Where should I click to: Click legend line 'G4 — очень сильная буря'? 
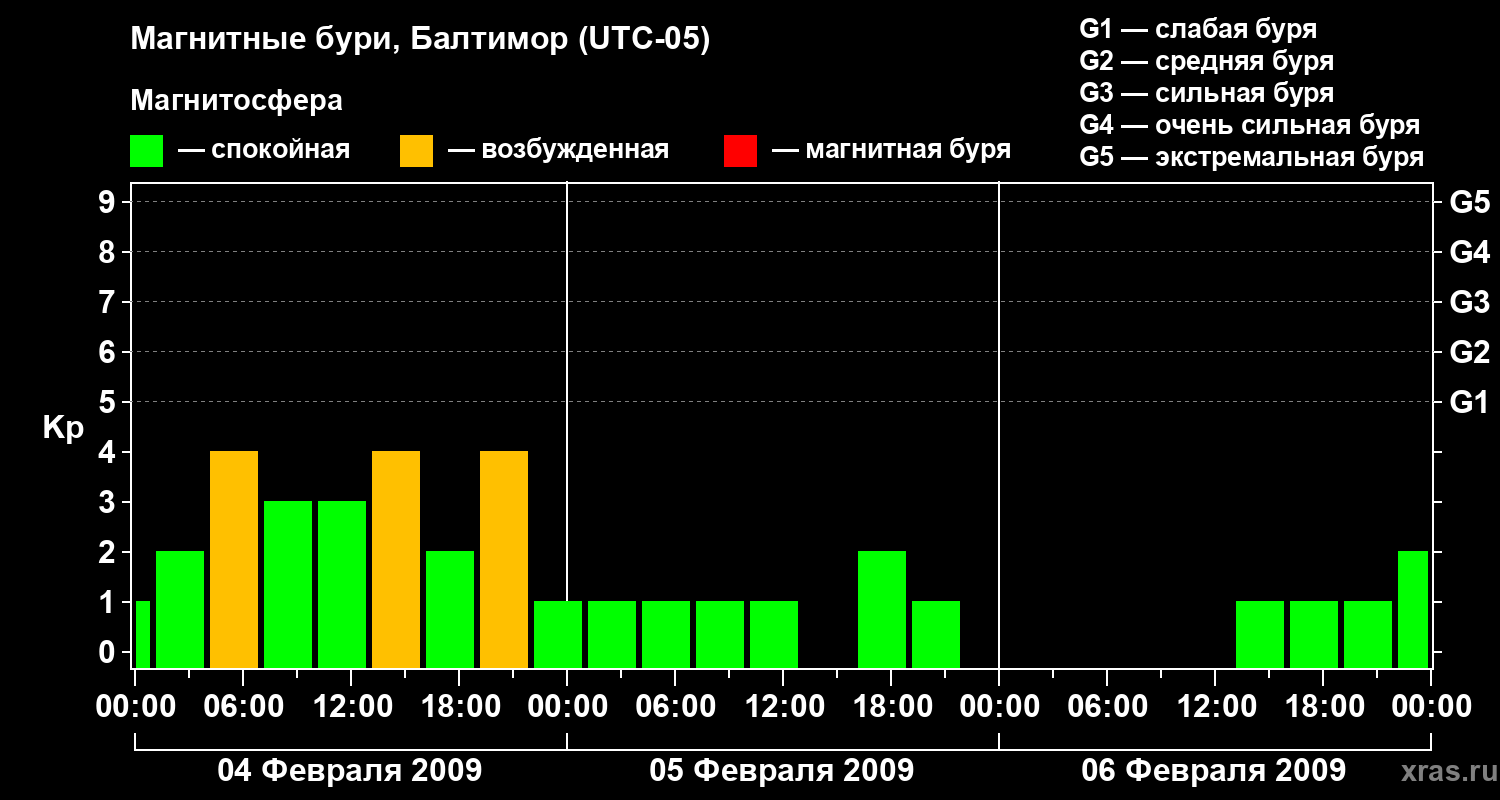coord(1250,125)
